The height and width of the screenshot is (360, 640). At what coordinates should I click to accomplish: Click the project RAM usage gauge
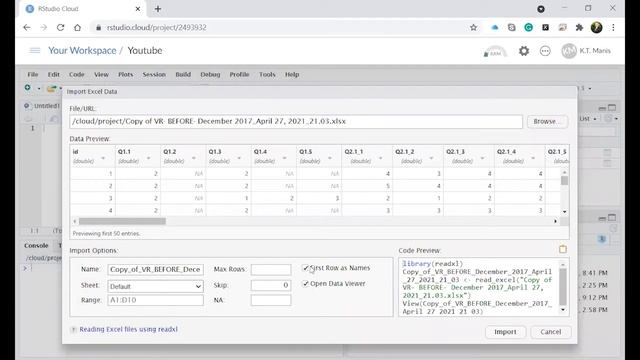pyautogui.click(x=495, y=52)
